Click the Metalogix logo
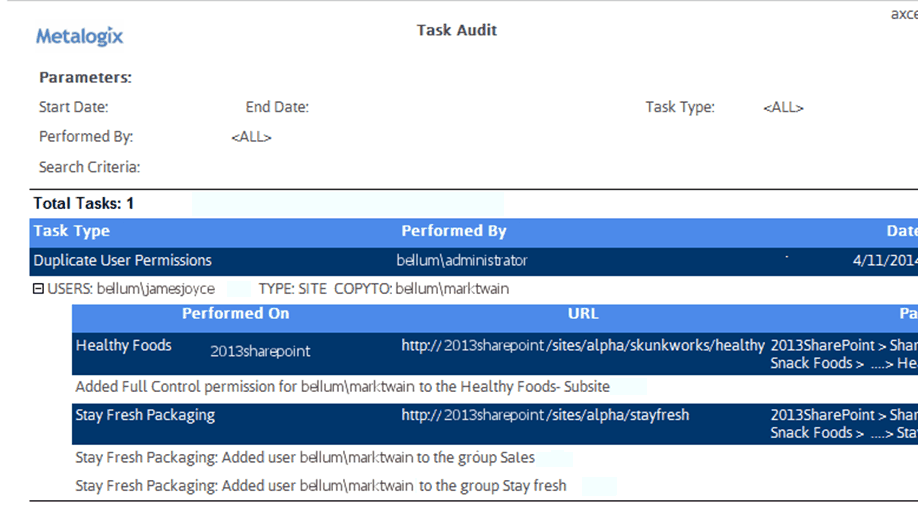The height and width of the screenshot is (505, 918). (x=79, y=36)
